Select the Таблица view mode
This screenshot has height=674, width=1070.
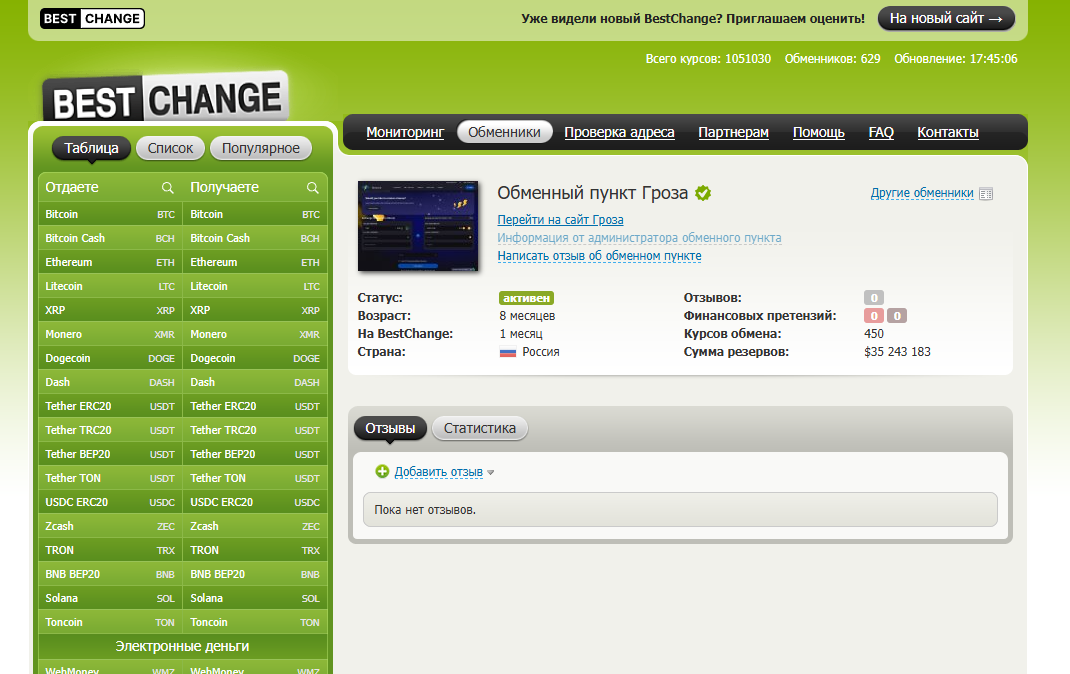[91, 148]
